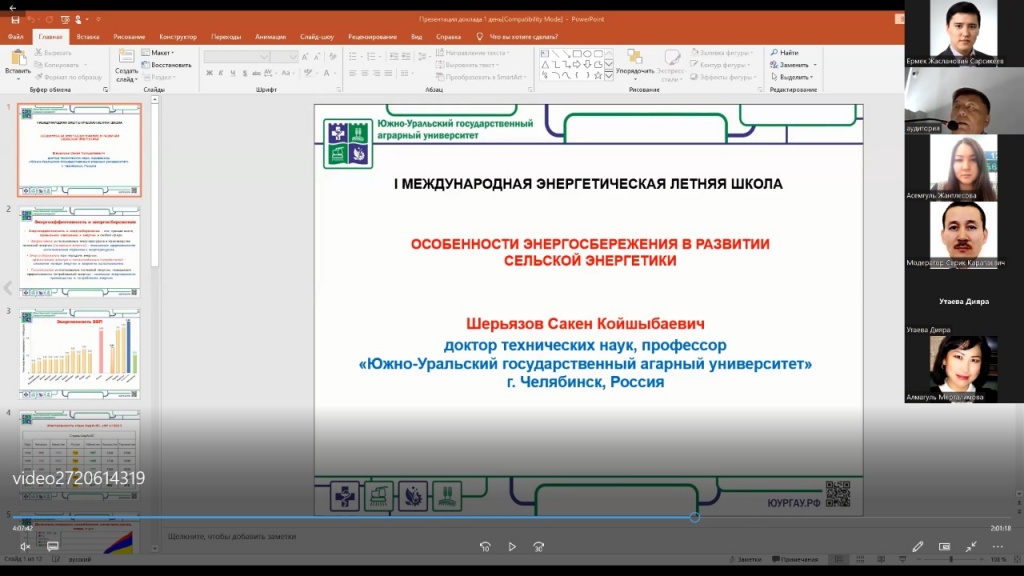Select the Главная ribbon tab

pyautogui.click(x=50, y=37)
